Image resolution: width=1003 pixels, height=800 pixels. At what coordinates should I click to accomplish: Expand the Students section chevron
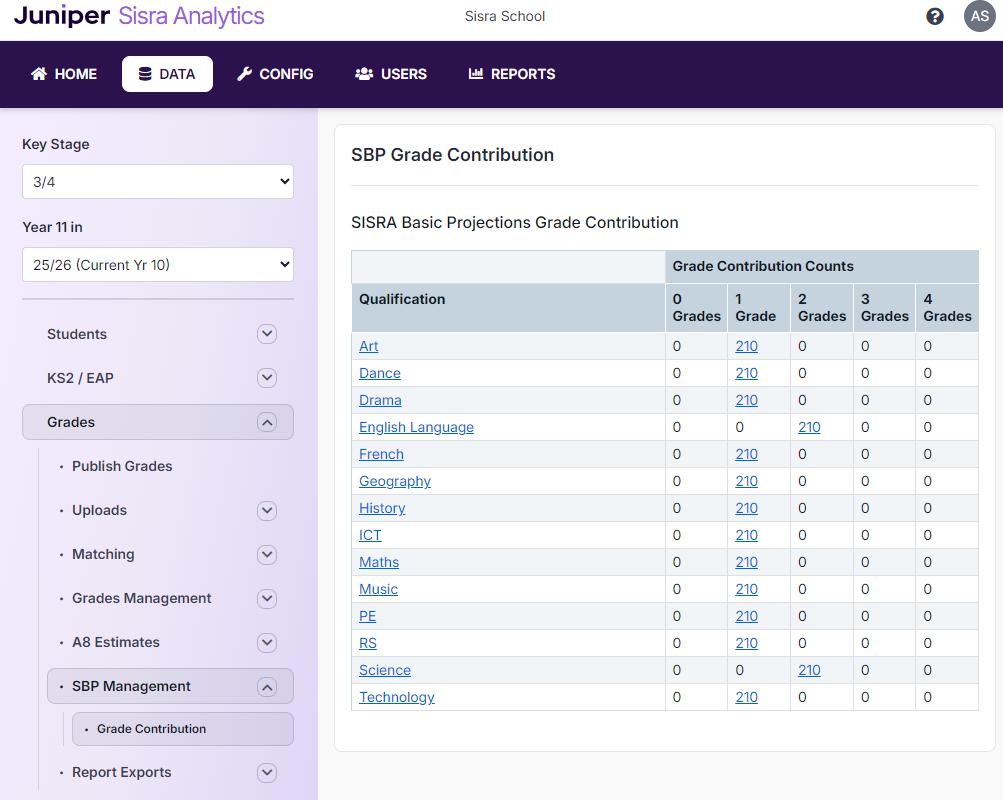coord(266,334)
